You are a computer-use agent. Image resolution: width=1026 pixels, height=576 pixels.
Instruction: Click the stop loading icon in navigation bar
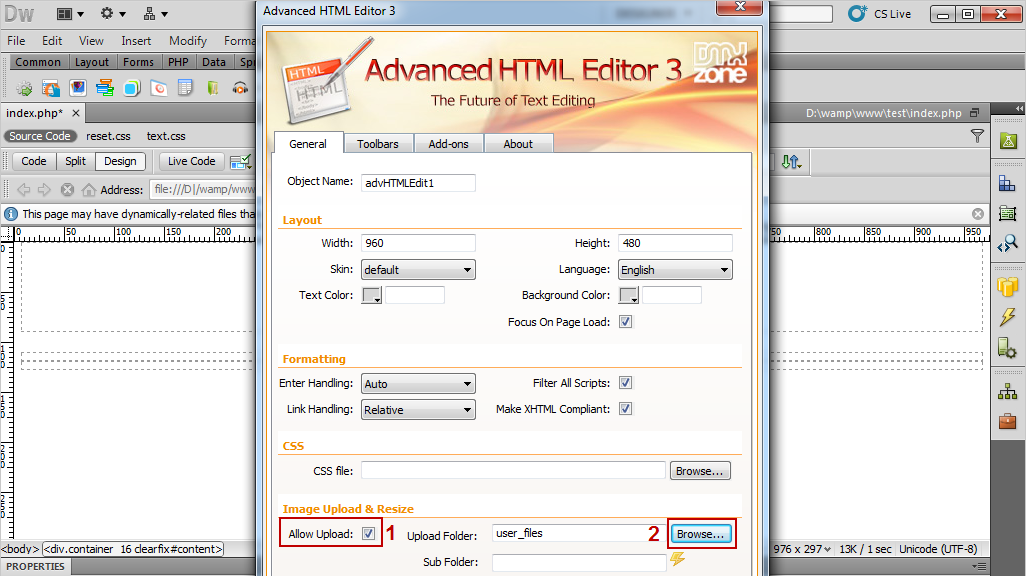coord(67,190)
